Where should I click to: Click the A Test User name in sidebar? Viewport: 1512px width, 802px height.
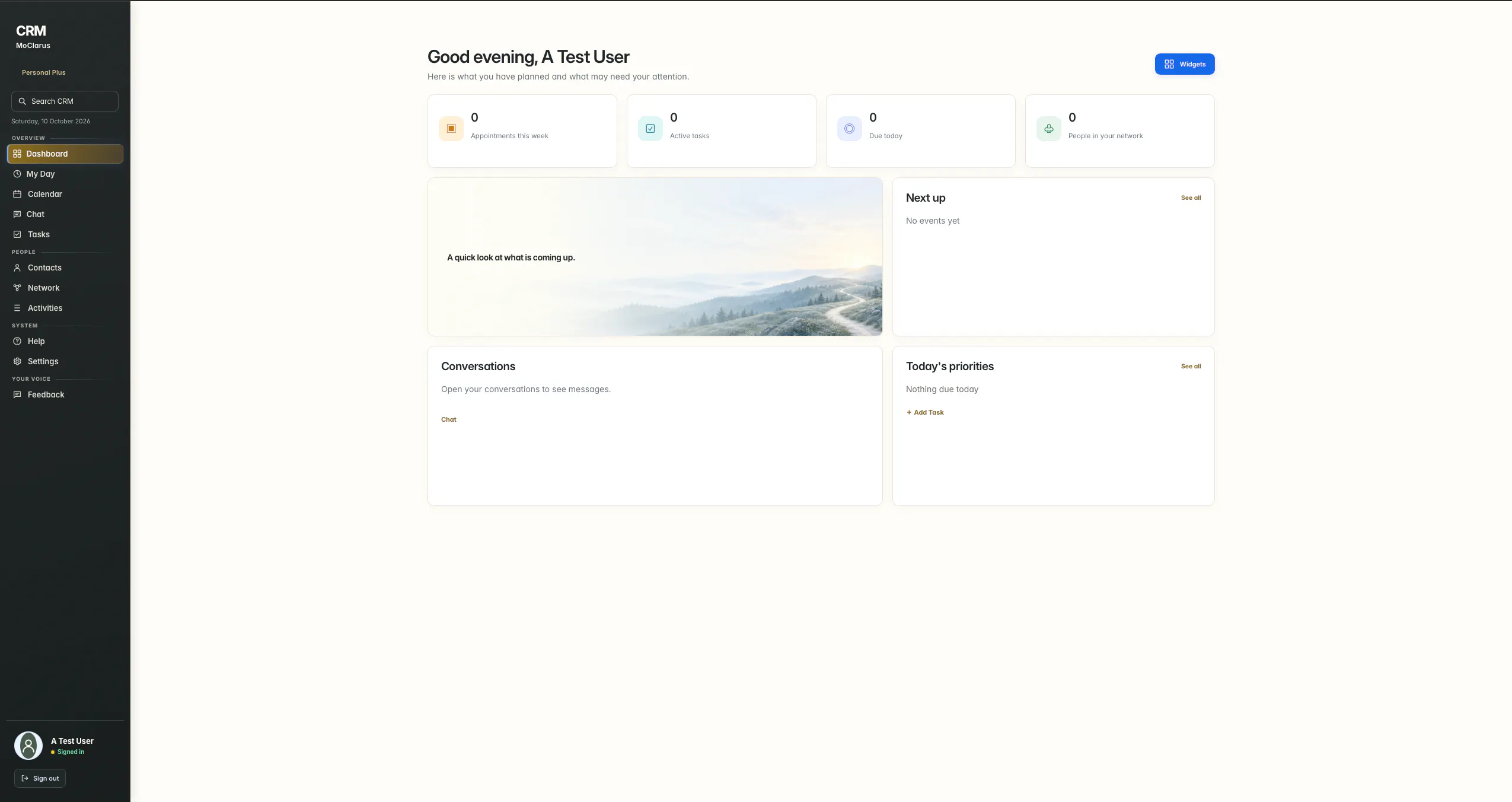point(72,741)
